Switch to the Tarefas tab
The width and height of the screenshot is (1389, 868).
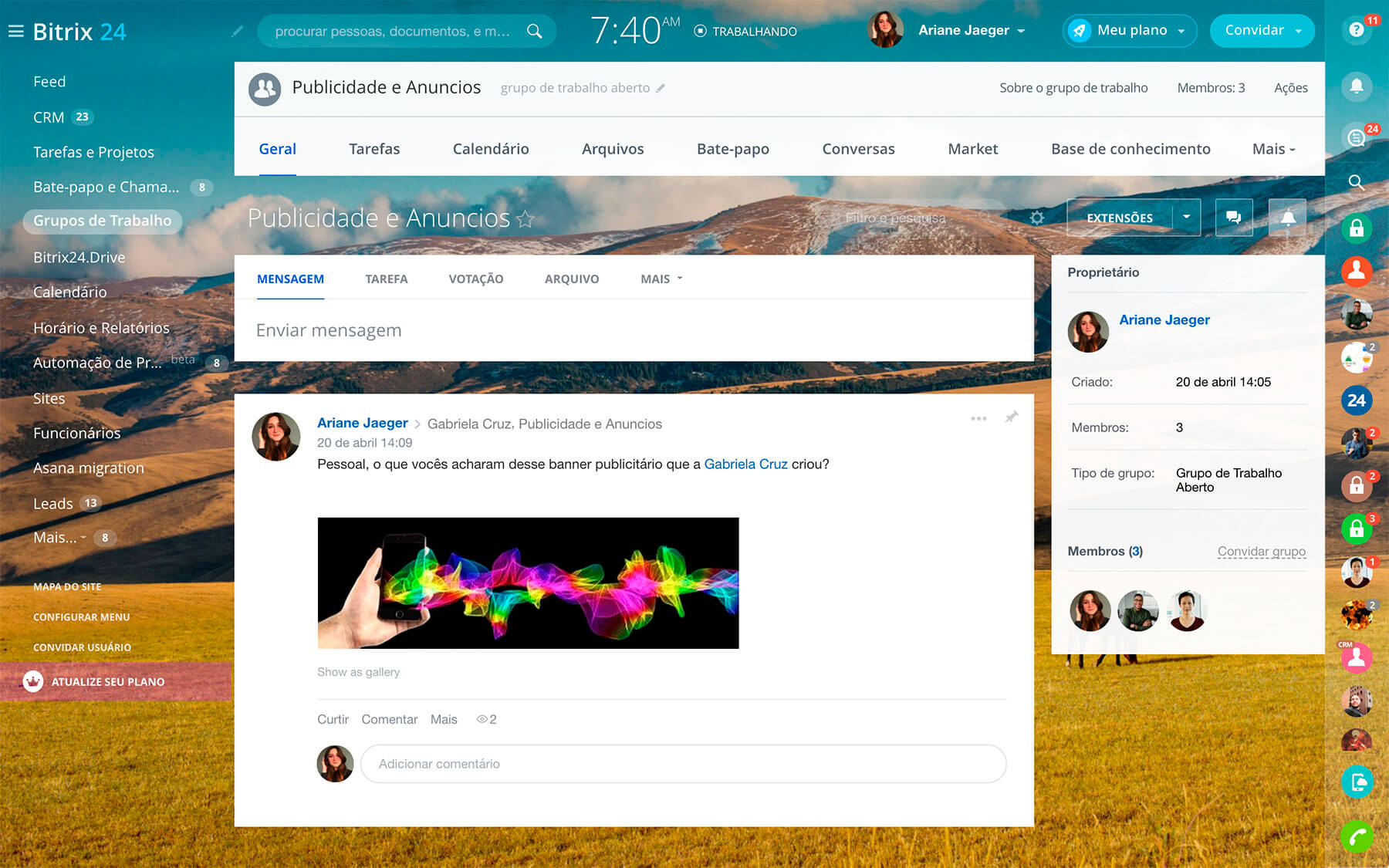[374, 149]
